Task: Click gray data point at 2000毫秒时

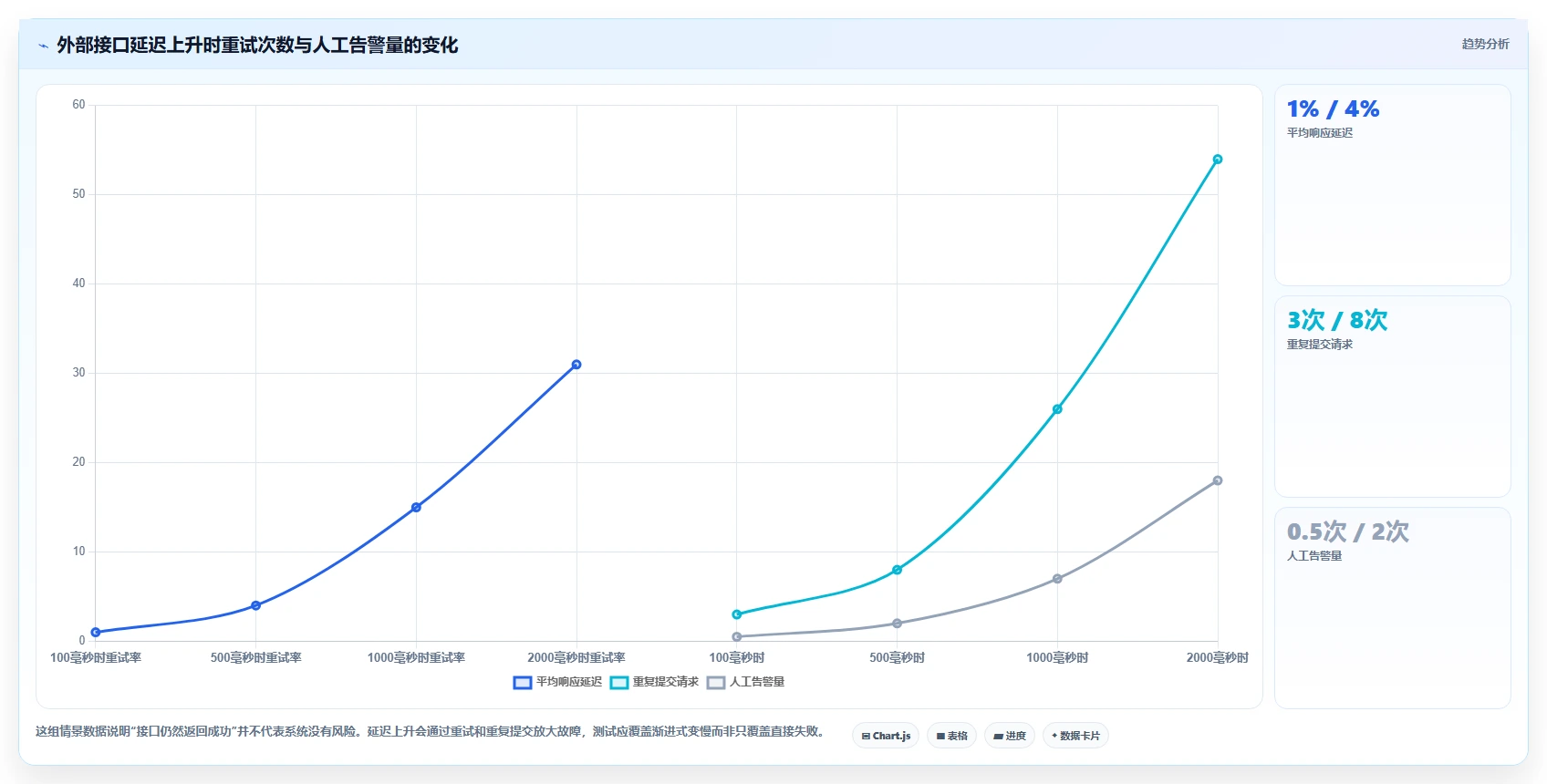Action: pos(1218,480)
